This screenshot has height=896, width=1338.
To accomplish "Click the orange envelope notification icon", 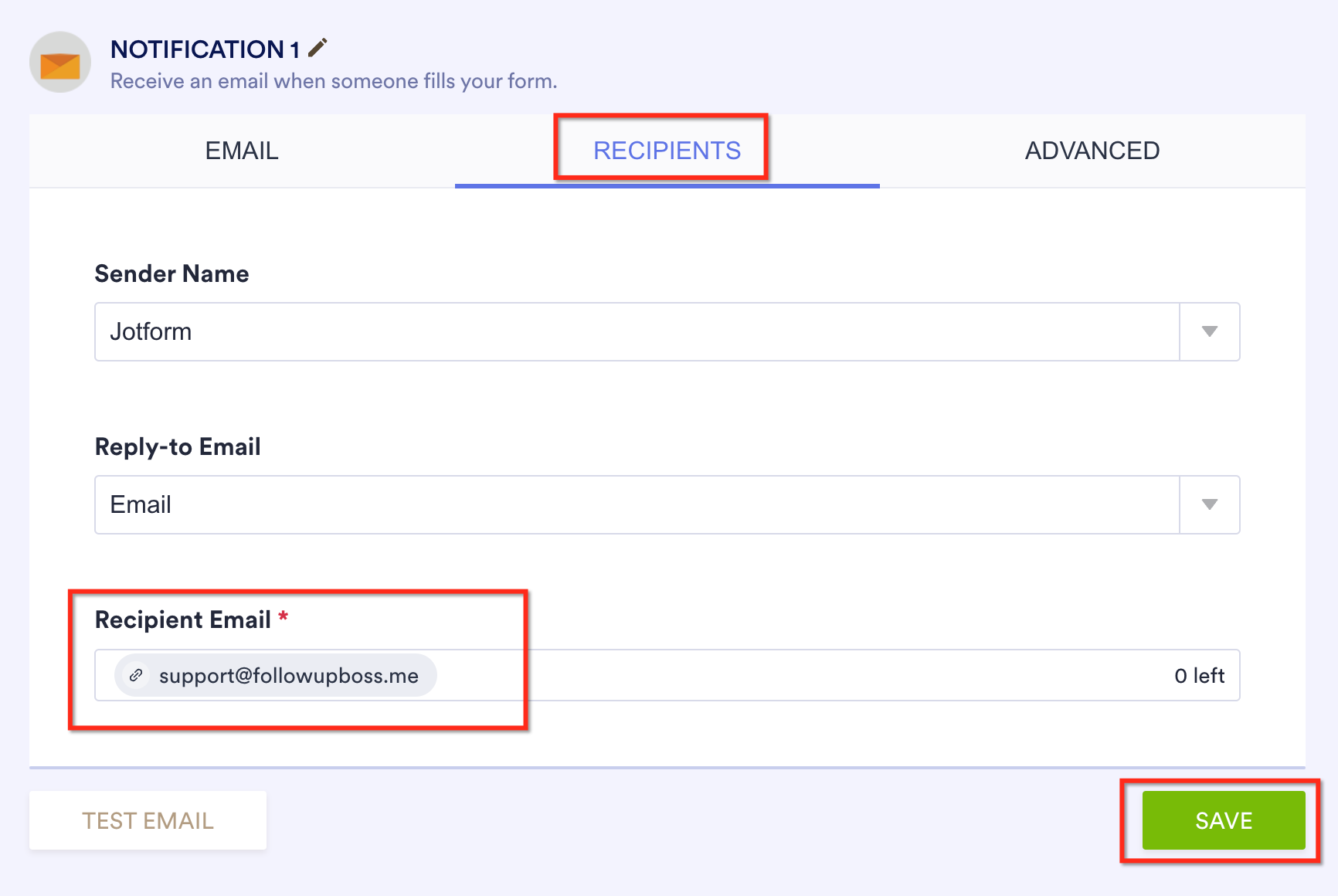I will tap(60, 63).
